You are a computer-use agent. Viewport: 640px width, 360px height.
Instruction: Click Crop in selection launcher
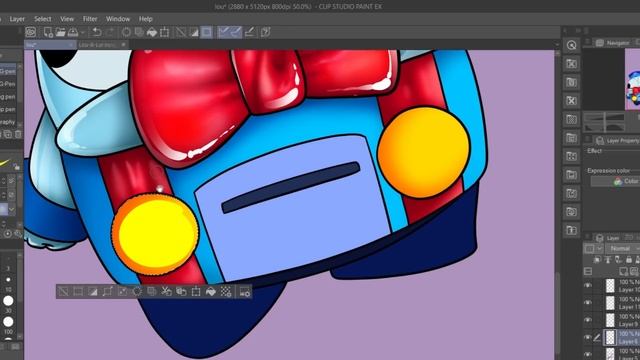(x=78, y=291)
